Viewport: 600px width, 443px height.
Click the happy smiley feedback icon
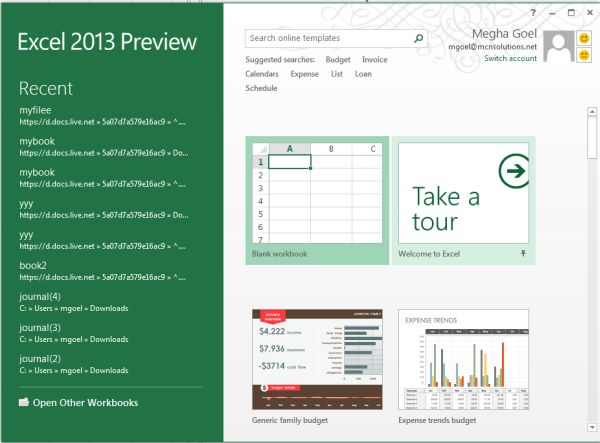click(x=584, y=38)
